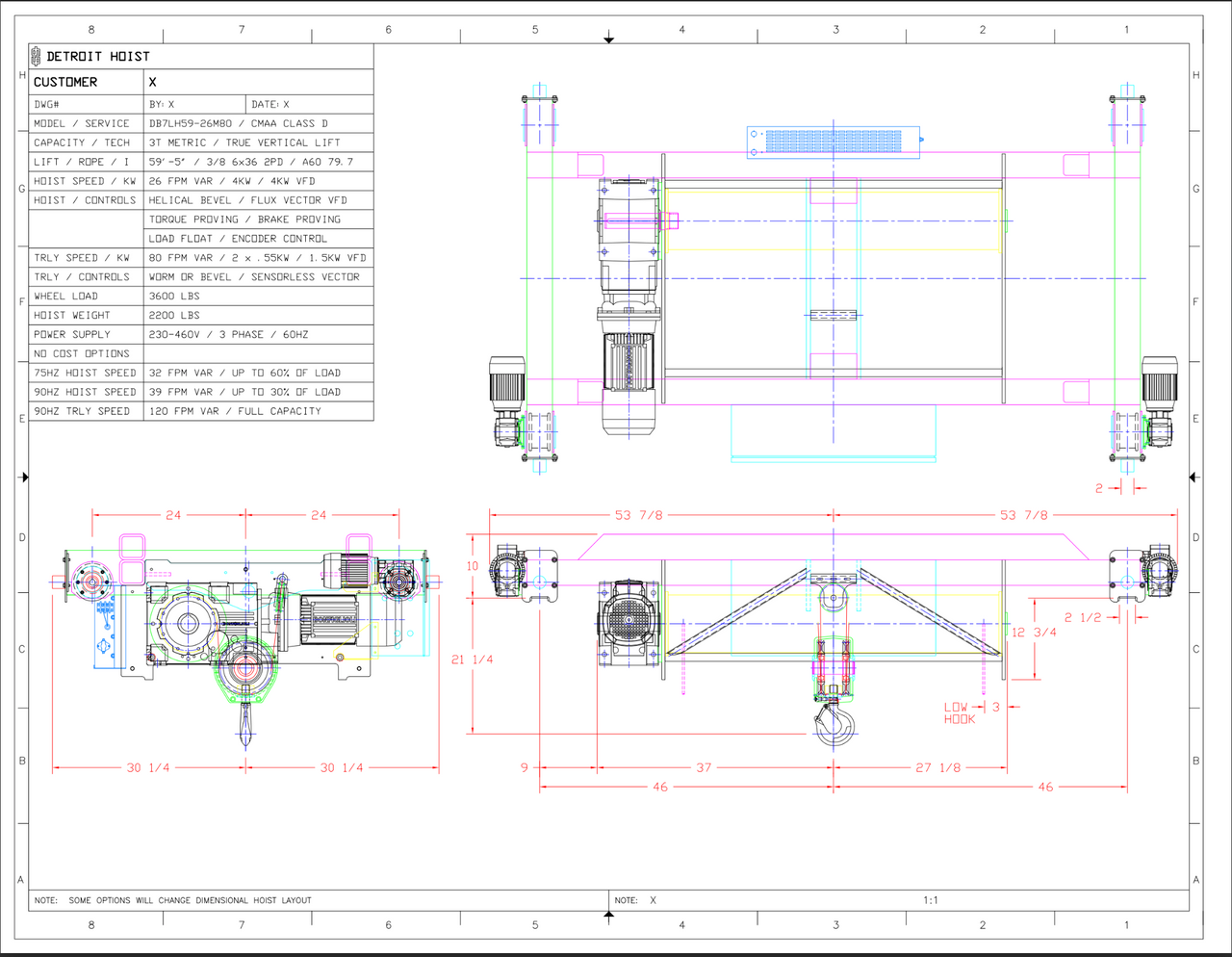The width and height of the screenshot is (1232, 957).
Task: Click the HOIST / CONTROLS label
Action: click(x=85, y=200)
